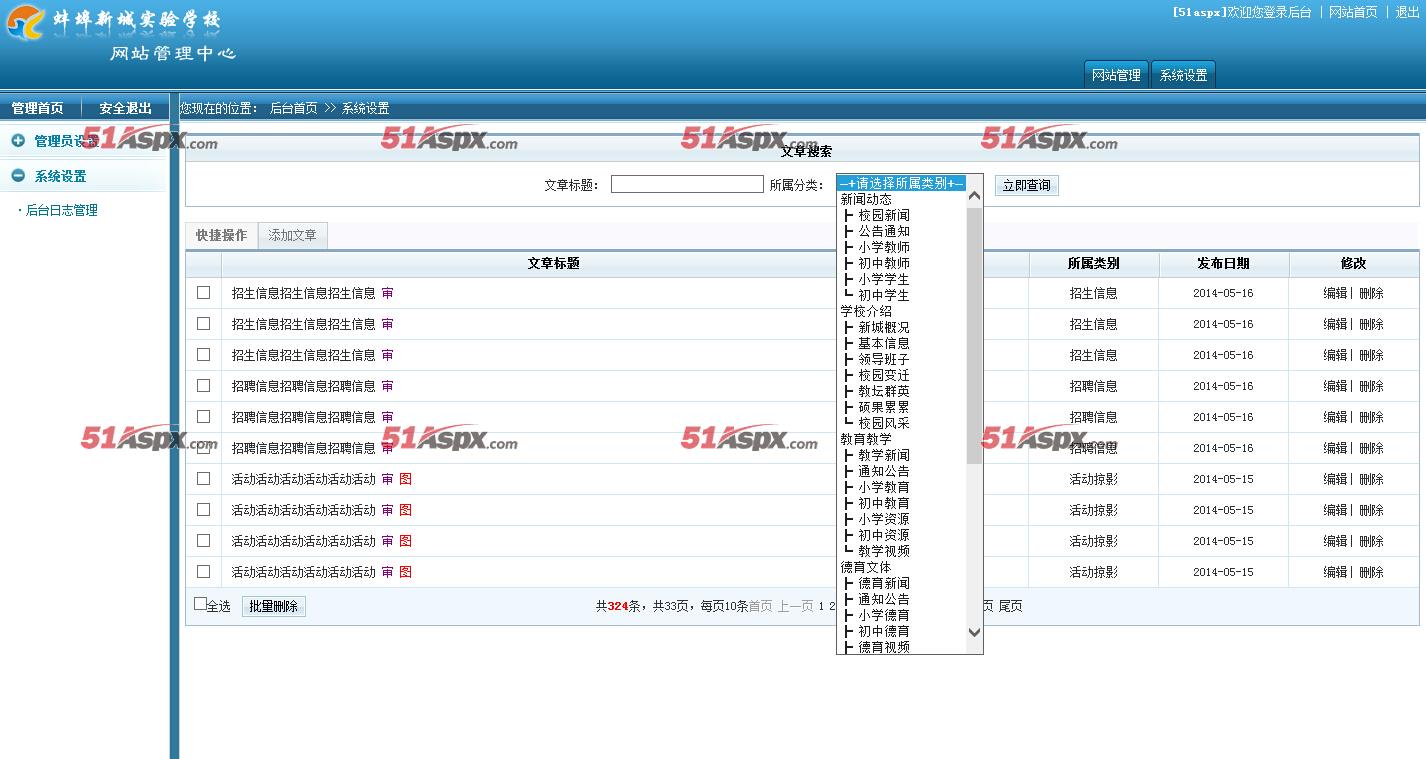Check the first 招聘信息 article checkbox
This screenshot has width=1426, height=759.
[204, 385]
